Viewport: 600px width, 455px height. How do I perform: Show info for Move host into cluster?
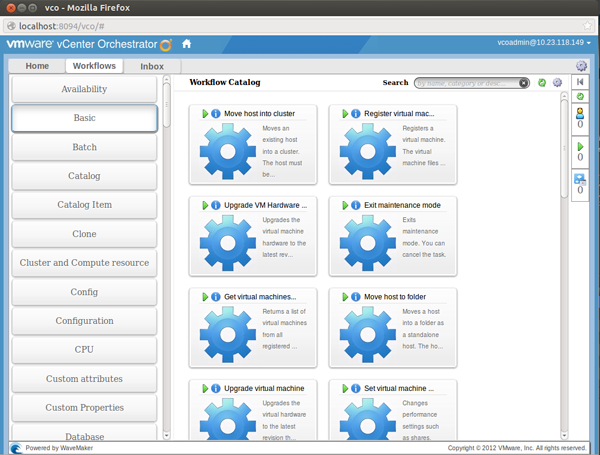(216, 114)
